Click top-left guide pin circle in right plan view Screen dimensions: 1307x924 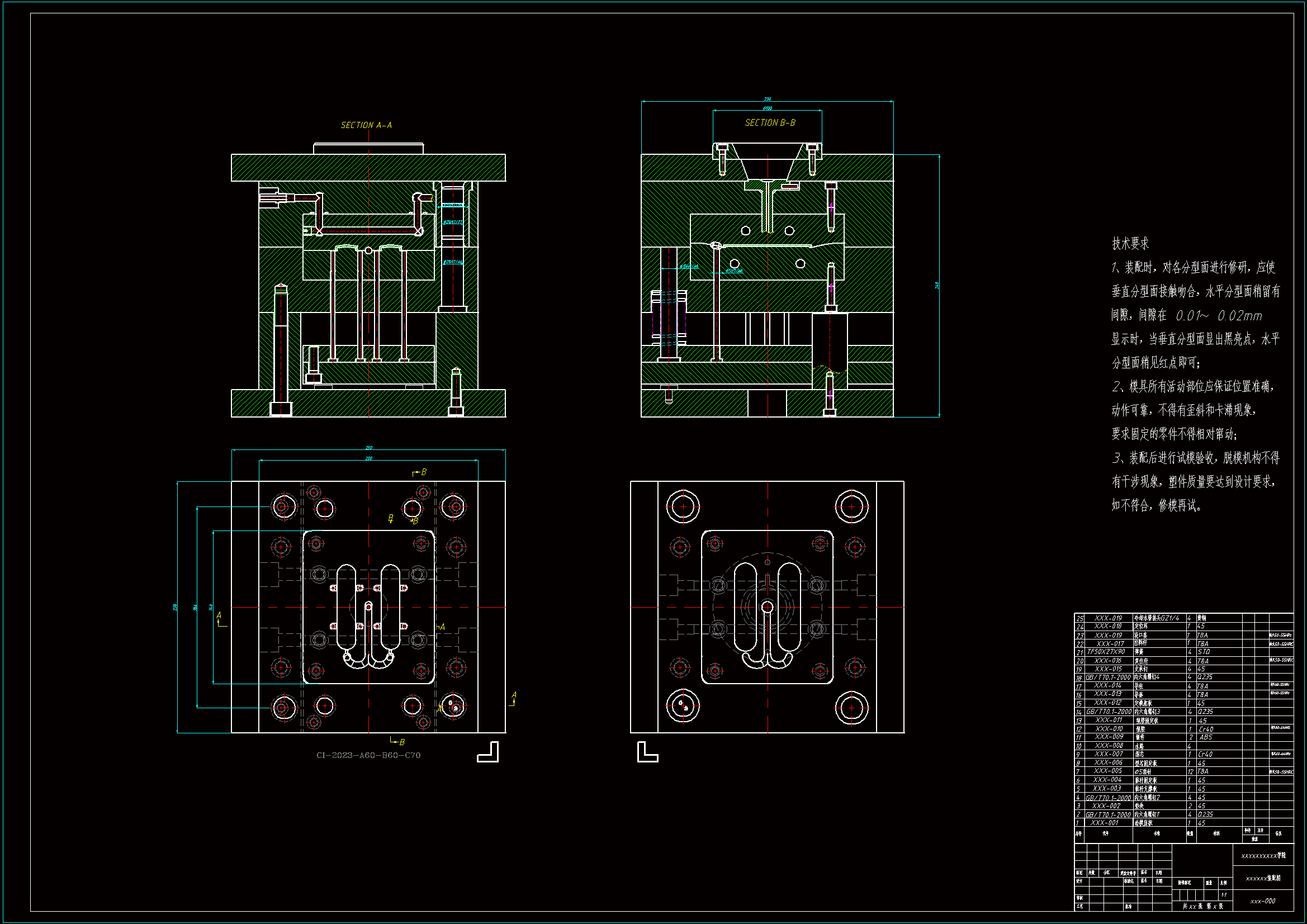pyautogui.click(x=683, y=506)
